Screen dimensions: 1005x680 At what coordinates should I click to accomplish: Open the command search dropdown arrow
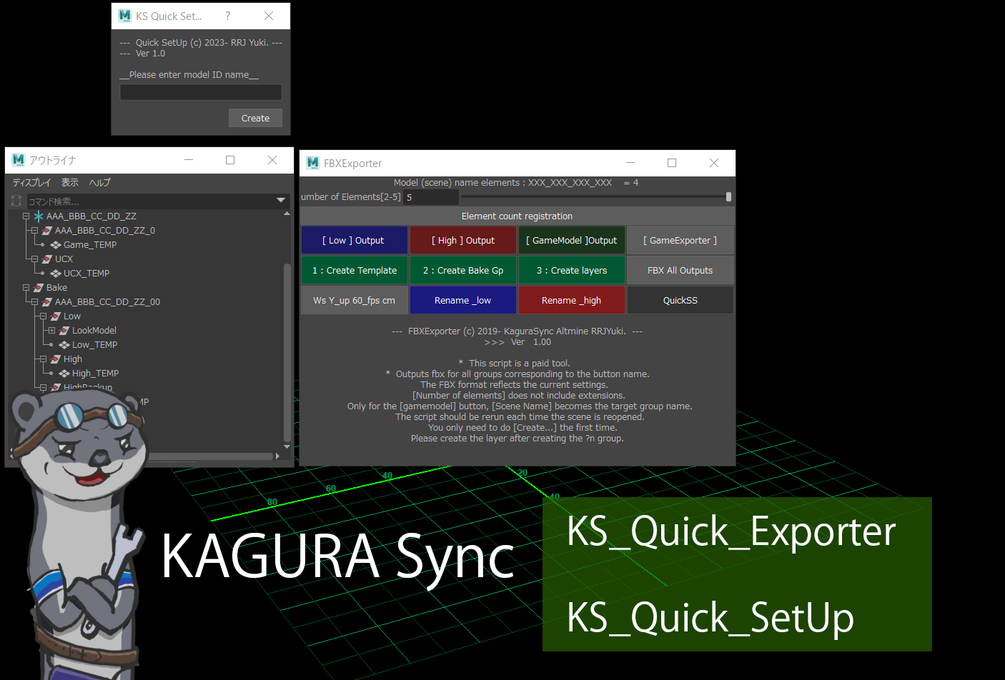click(x=280, y=200)
